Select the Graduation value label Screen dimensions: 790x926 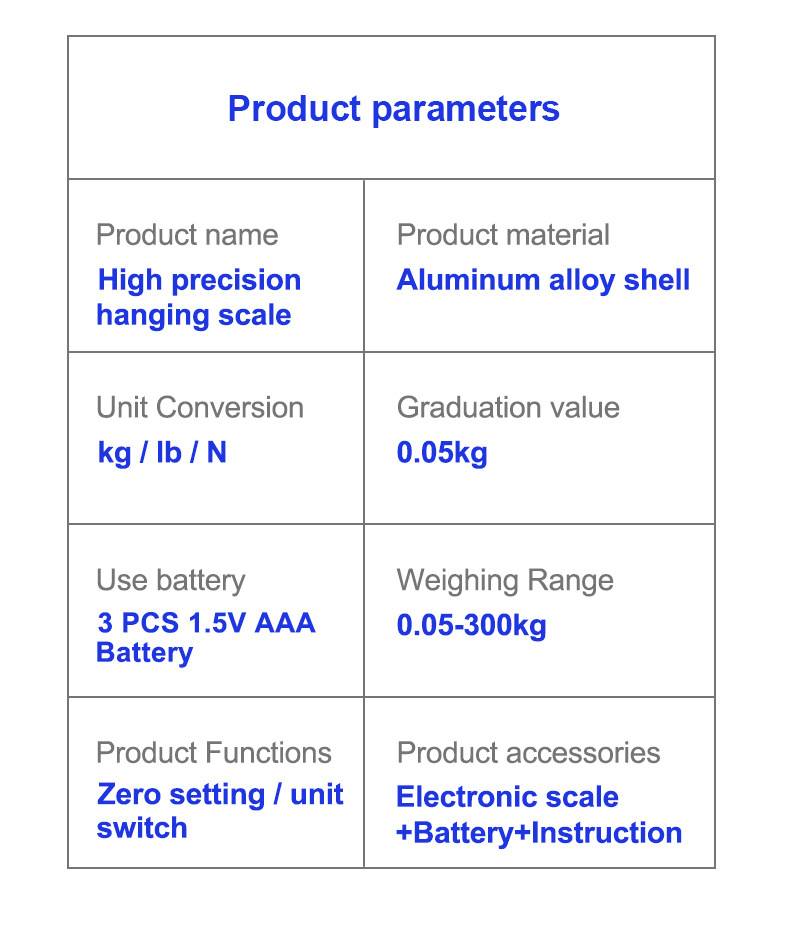point(508,408)
